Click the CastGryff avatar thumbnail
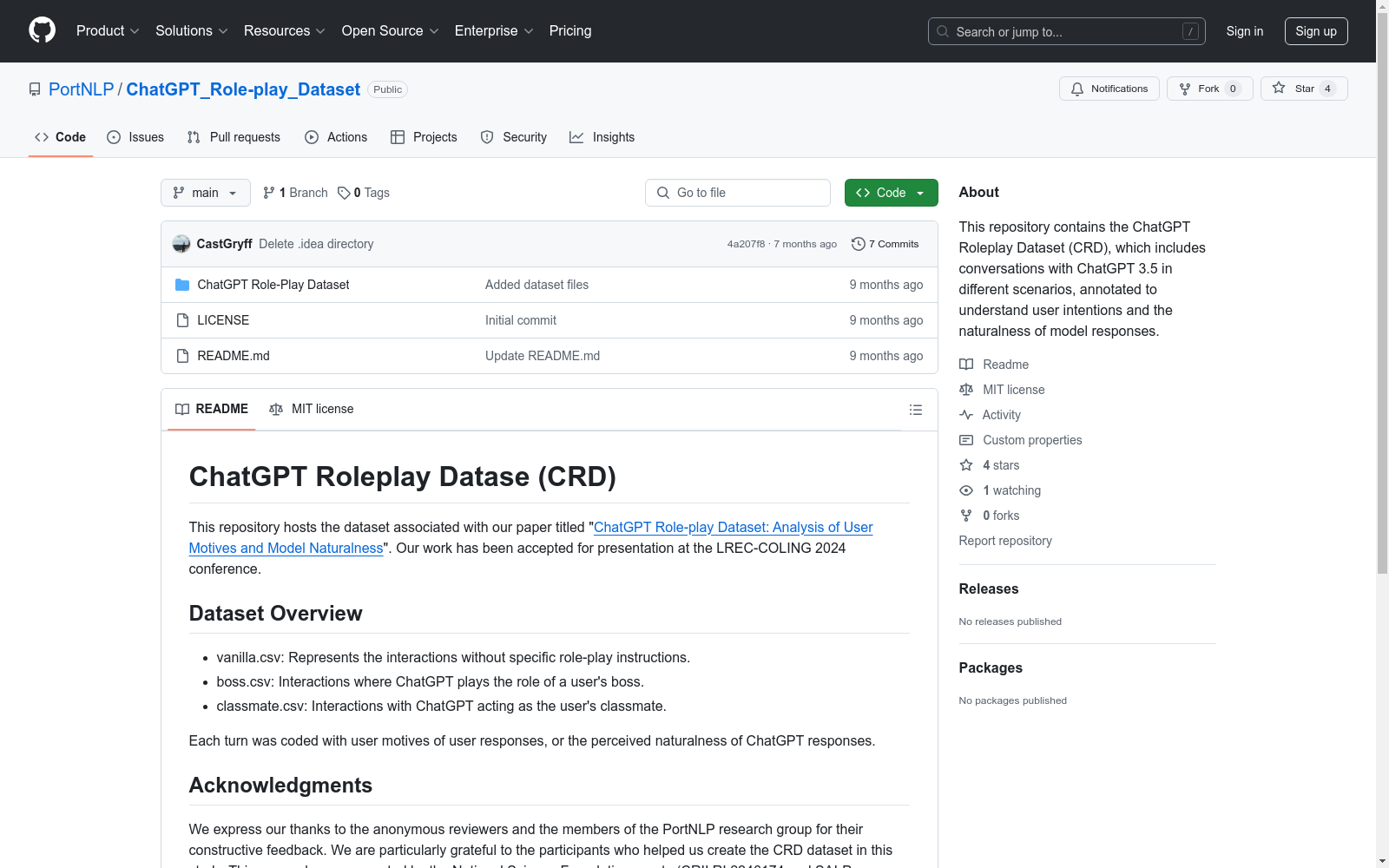The height and width of the screenshot is (868, 1389). click(181, 244)
